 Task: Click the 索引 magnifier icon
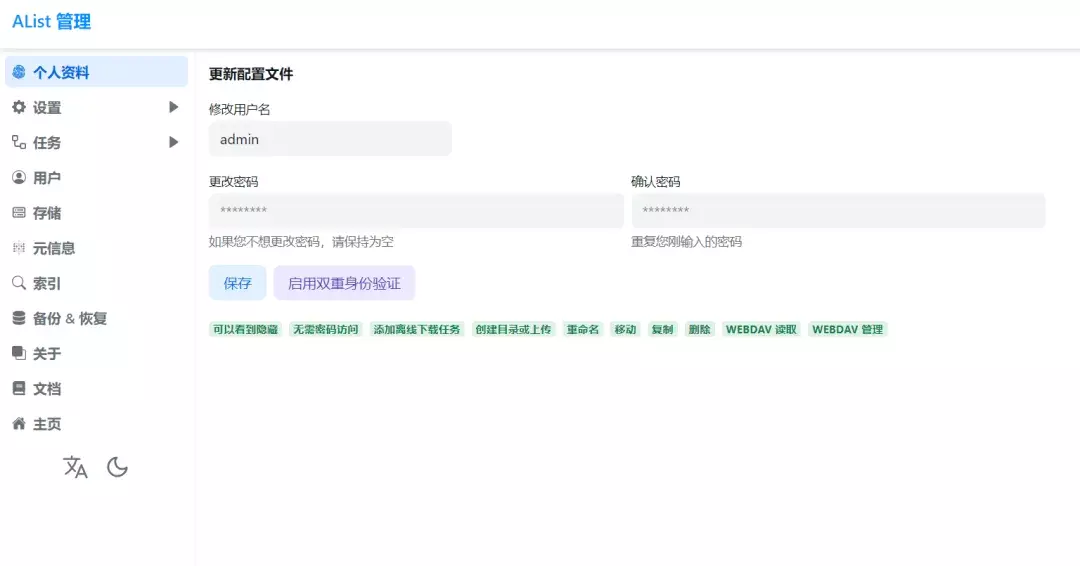tap(19, 282)
